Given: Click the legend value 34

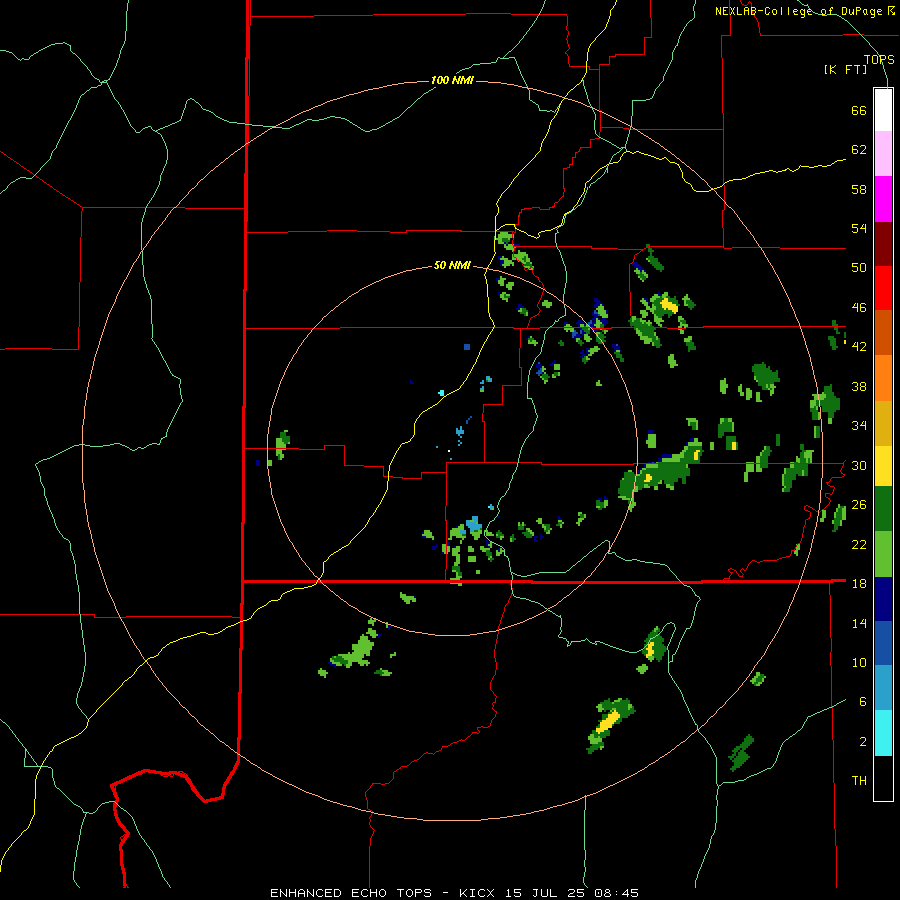Looking at the screenshot, I should click(859, 426).
